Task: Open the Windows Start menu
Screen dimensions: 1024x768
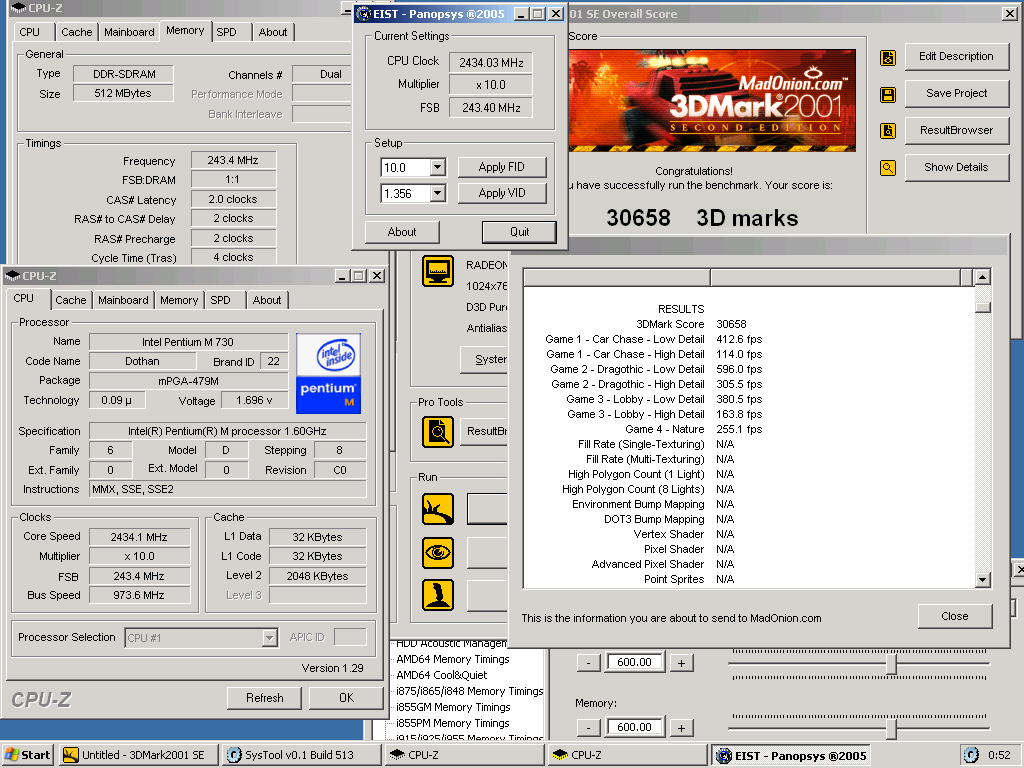Action: coord(27,755)
